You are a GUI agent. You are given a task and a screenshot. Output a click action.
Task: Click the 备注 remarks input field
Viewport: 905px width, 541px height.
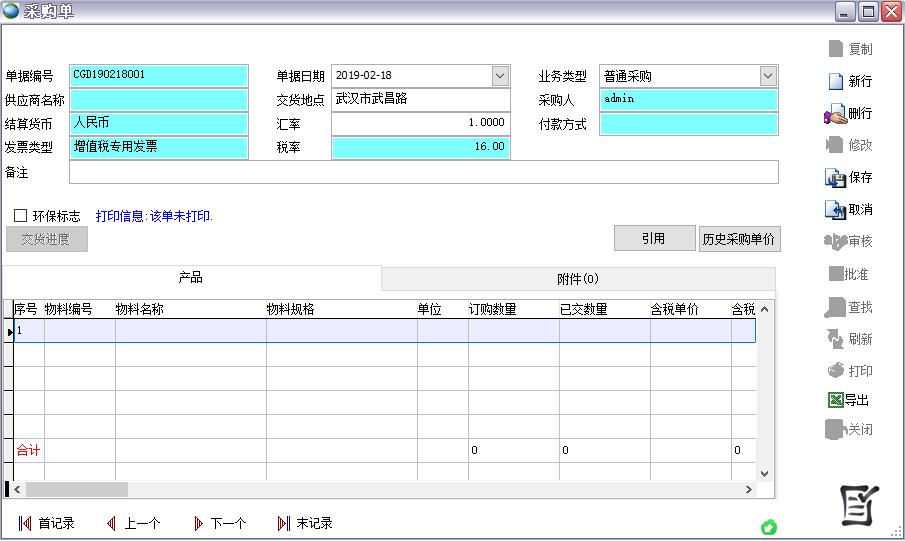pos(423,172)
